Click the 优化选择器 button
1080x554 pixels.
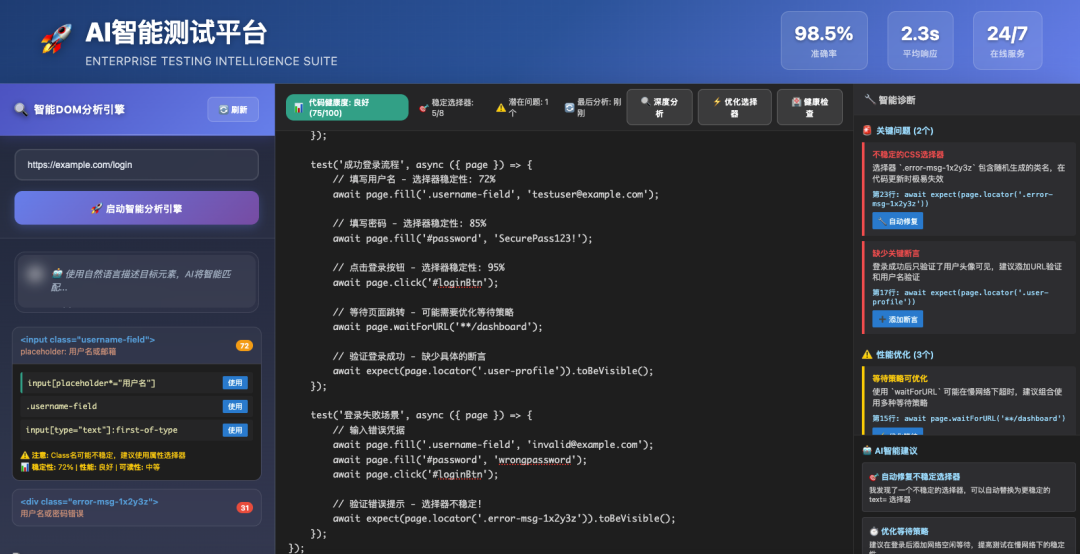click(x=734, y=107)
